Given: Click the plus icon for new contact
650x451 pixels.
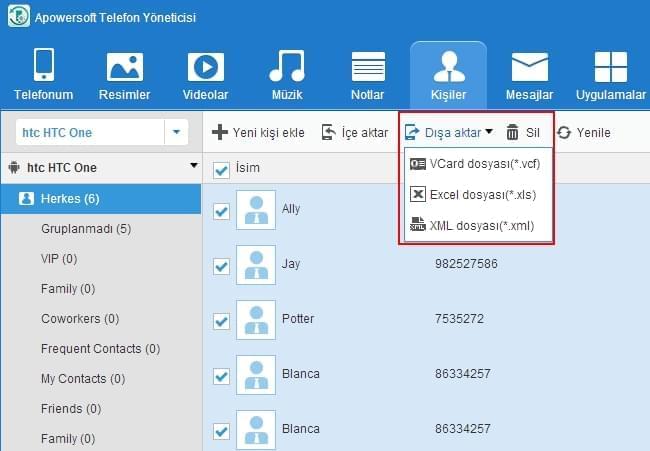Looking at the screenshot, I should (220, 133).
